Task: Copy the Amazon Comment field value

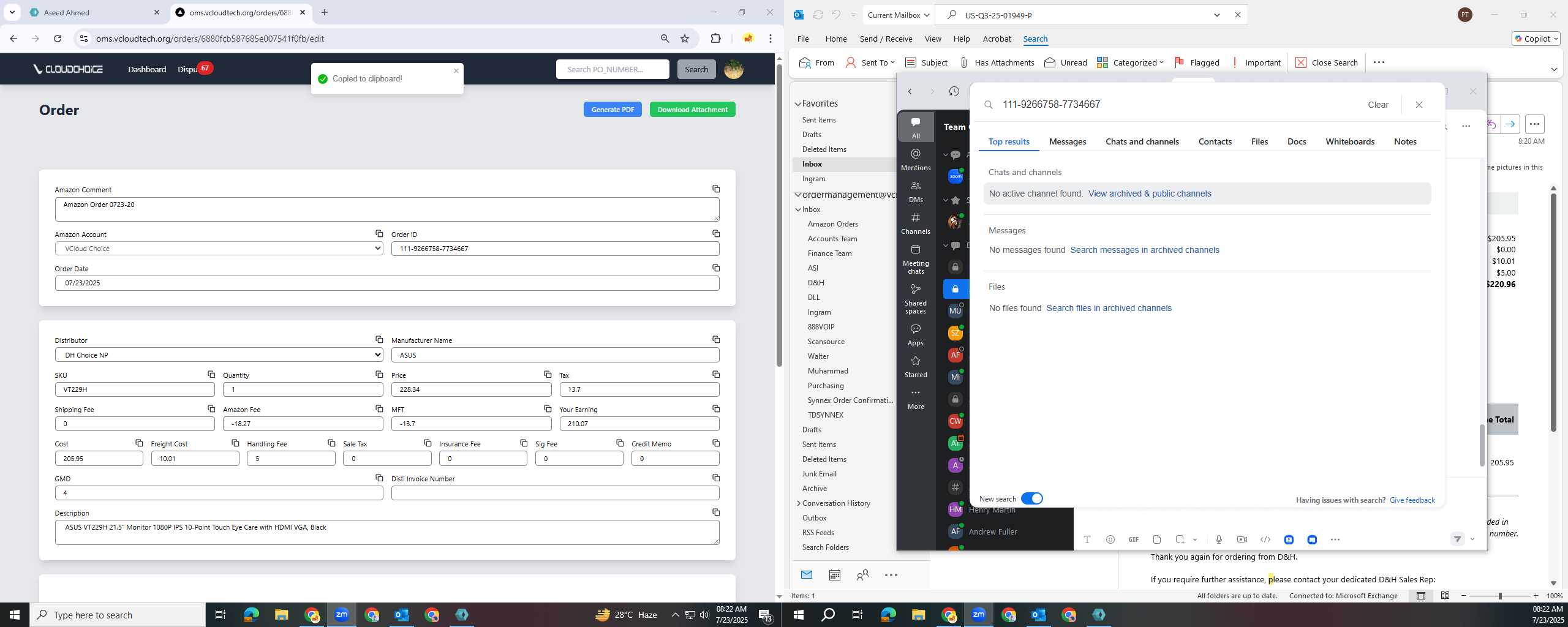Action: [715, 189]
